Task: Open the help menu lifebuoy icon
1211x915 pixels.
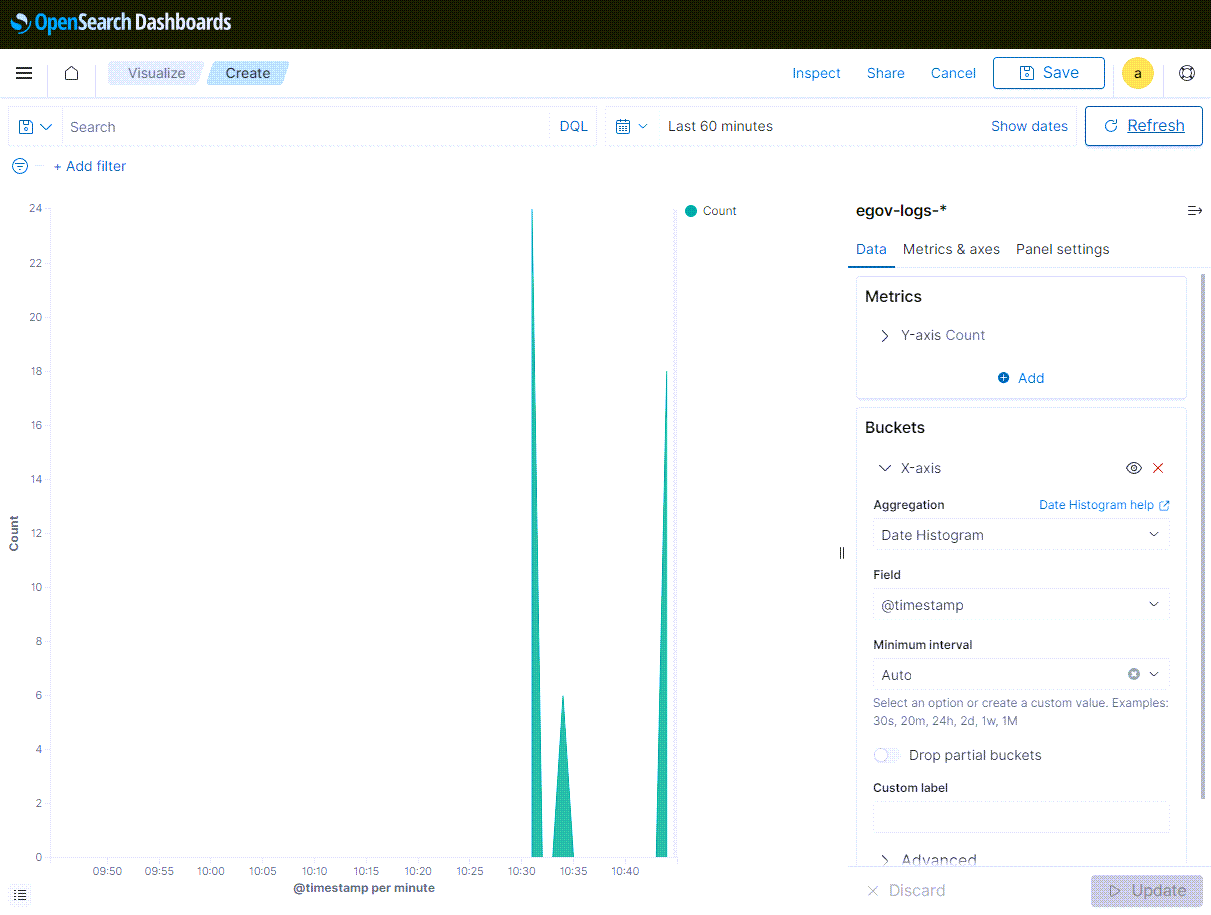Action: pyautogui.click(x=1187, y=73)
